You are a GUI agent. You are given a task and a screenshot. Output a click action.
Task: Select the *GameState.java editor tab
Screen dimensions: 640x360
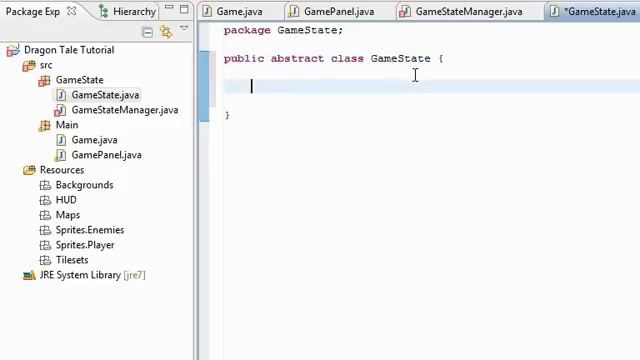tap(600, 11)
